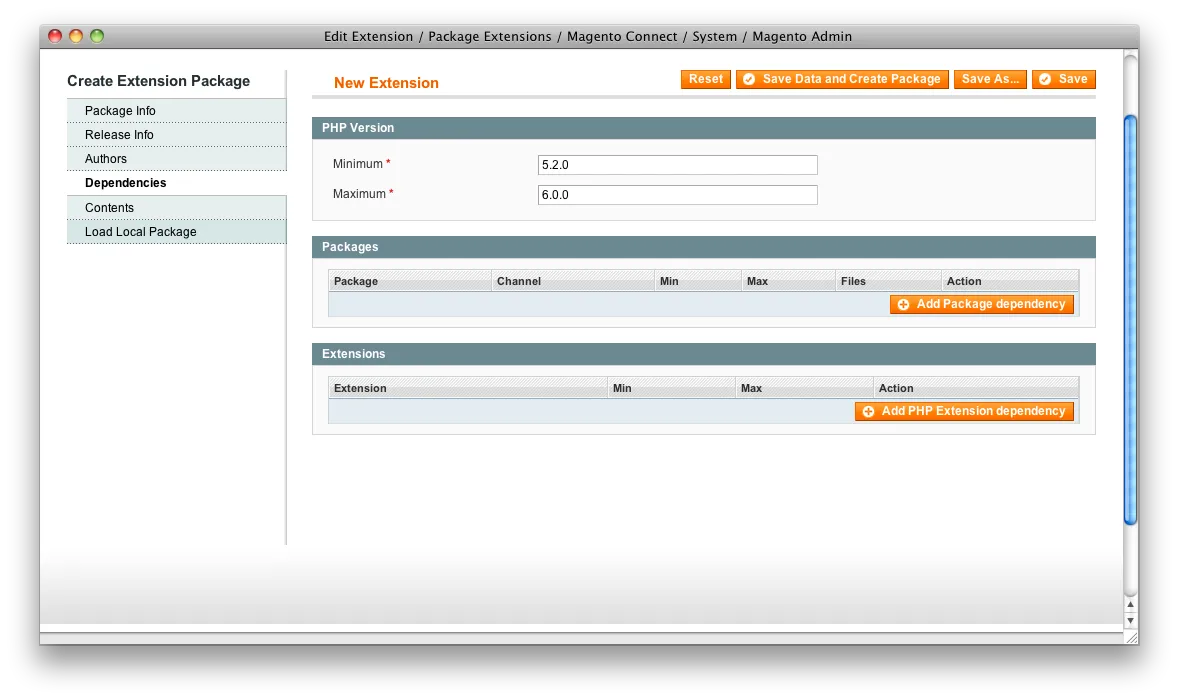Click the Minimum PHP version field
This screenshot has height=699, width=1178.
[677, 165]
